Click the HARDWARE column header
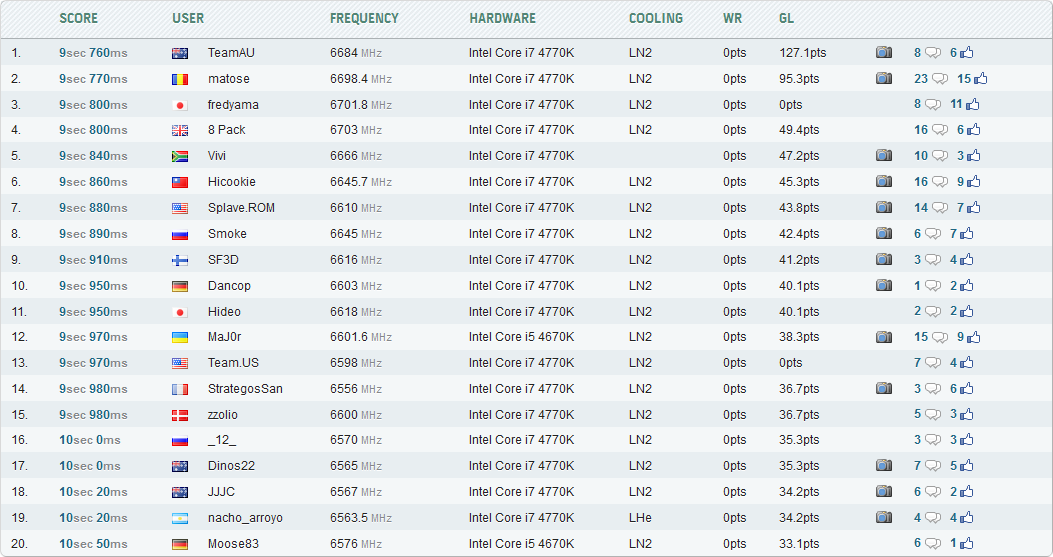This screenshot has width=1053, height=557. click(502, 19)
